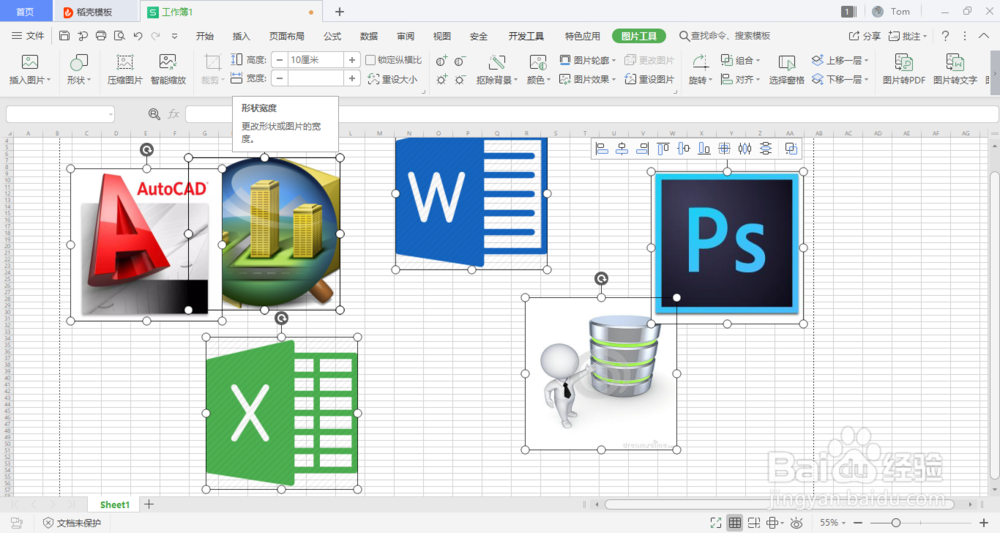
Task: Align horizontal center in floating toolbar
Action: (x=622, y=149)
